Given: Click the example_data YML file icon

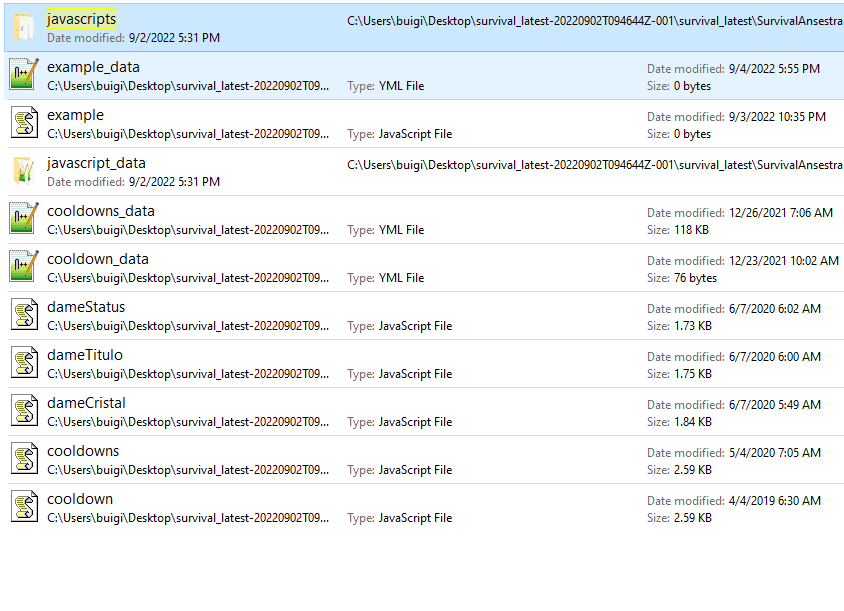Looking at the screenshot, I should click(23, 75).
